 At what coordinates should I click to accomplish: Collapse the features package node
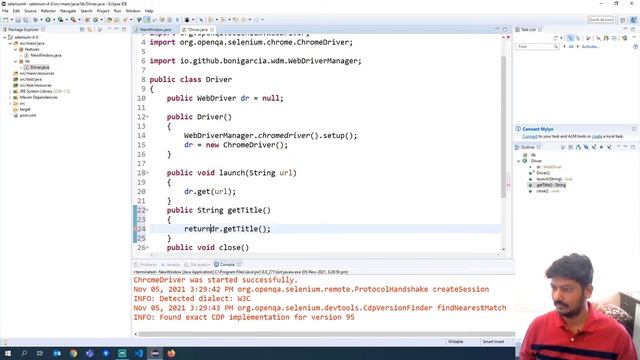16,49
